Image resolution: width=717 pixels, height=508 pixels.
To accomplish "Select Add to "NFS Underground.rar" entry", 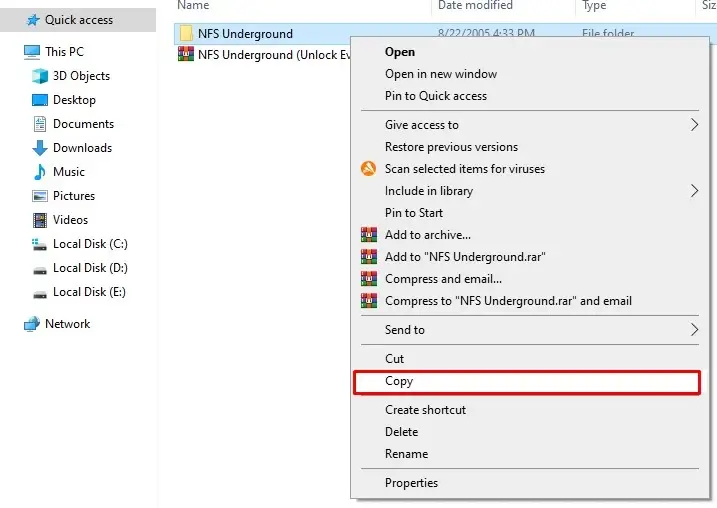I will coord(530,257).
